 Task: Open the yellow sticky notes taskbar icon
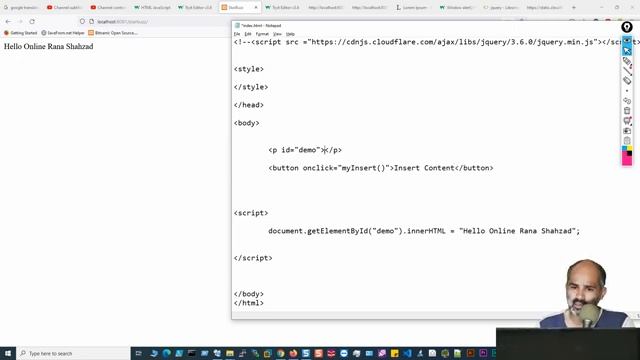coord(394,353)
